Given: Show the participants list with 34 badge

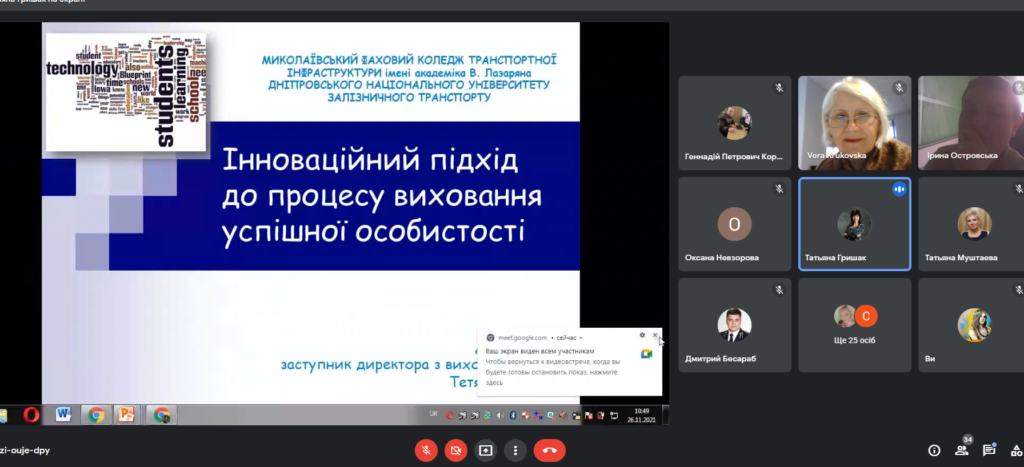Looking at the screenshot, I should (x=962, y=449).
